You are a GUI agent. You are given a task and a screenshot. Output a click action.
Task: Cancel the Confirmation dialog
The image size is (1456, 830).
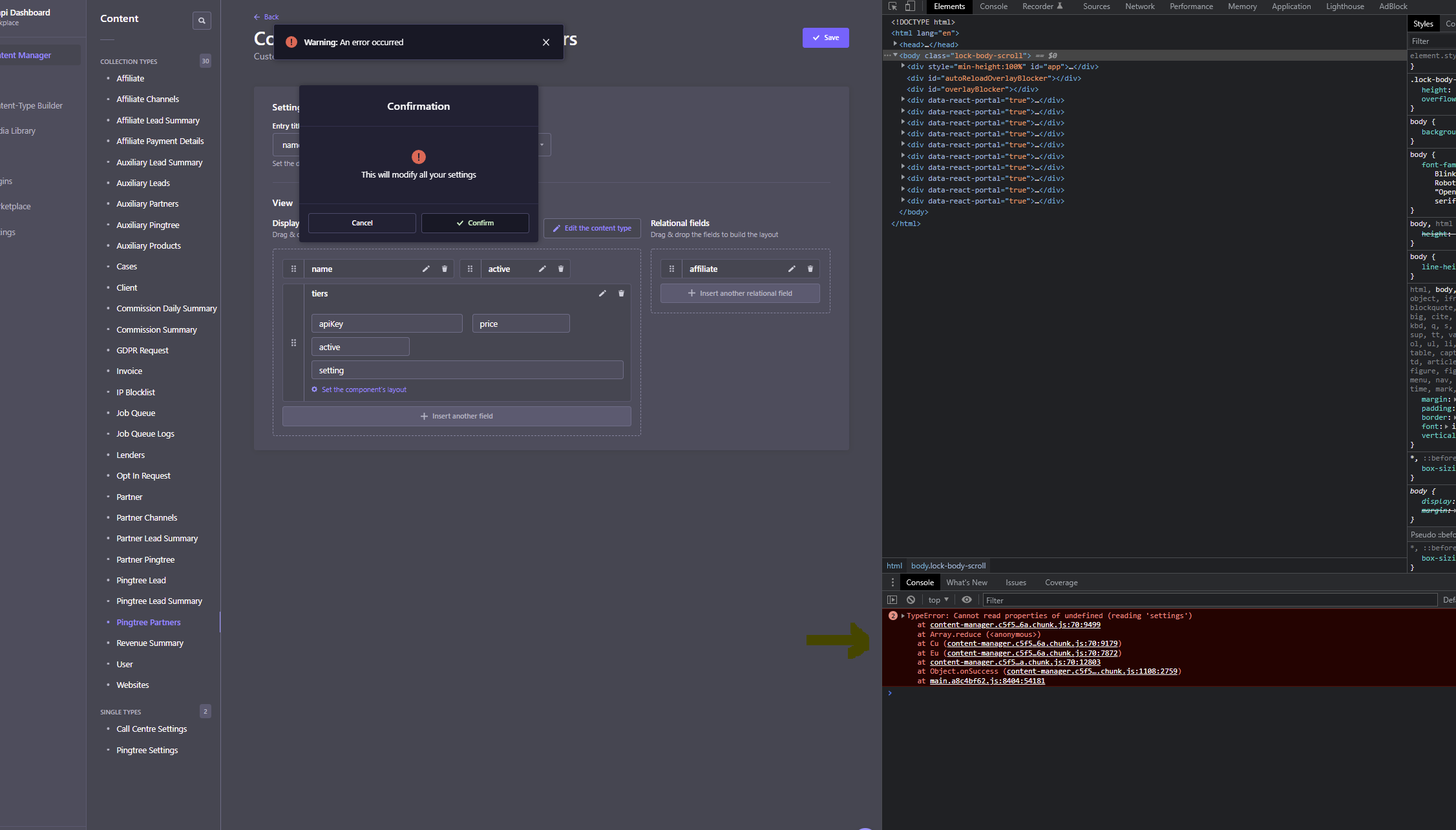point(362,223)
